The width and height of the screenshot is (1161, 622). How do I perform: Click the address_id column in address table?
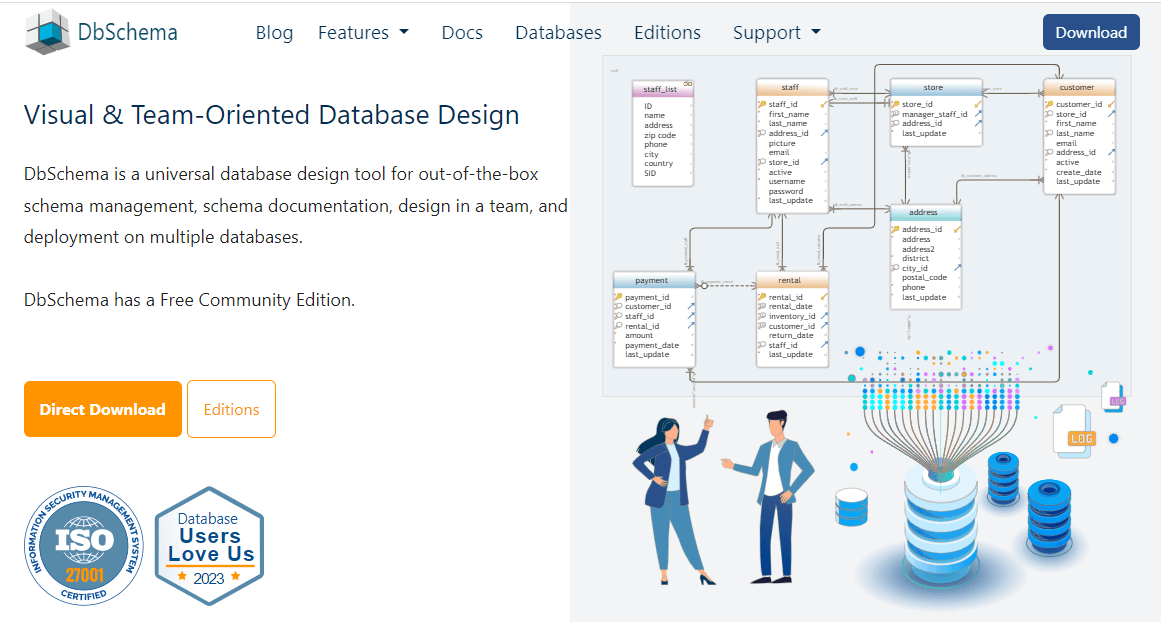(x=922, y=230)
